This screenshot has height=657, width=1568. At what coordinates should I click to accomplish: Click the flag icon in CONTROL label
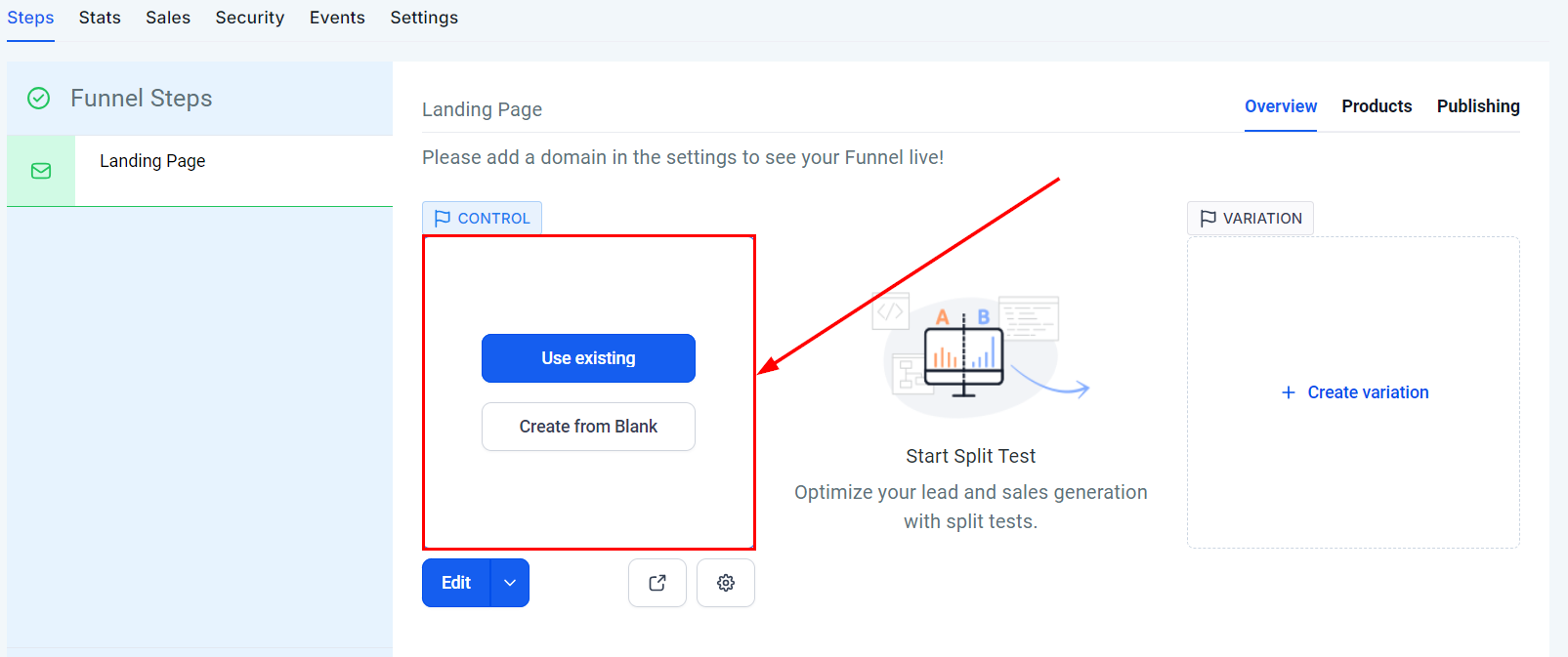click(443, 219)
